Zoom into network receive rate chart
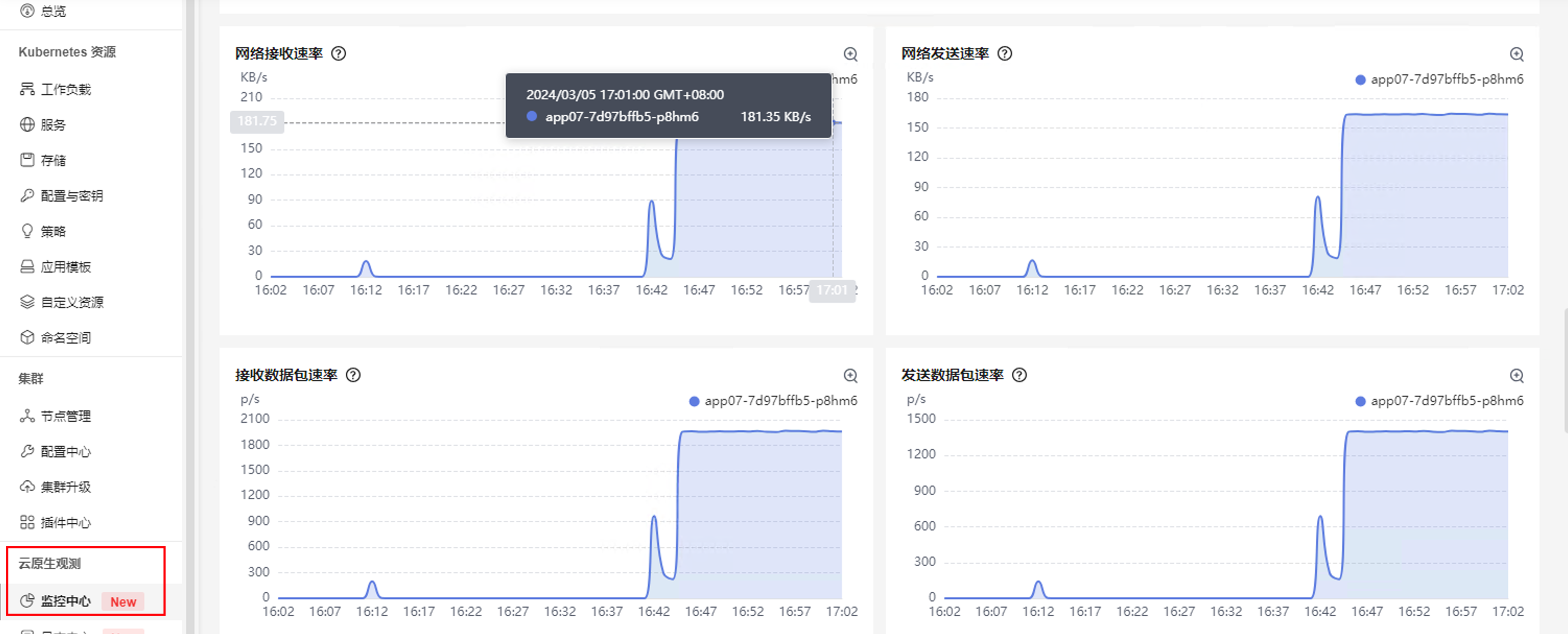Screen dimensions: 1568x634 click(x=850, y=55)
